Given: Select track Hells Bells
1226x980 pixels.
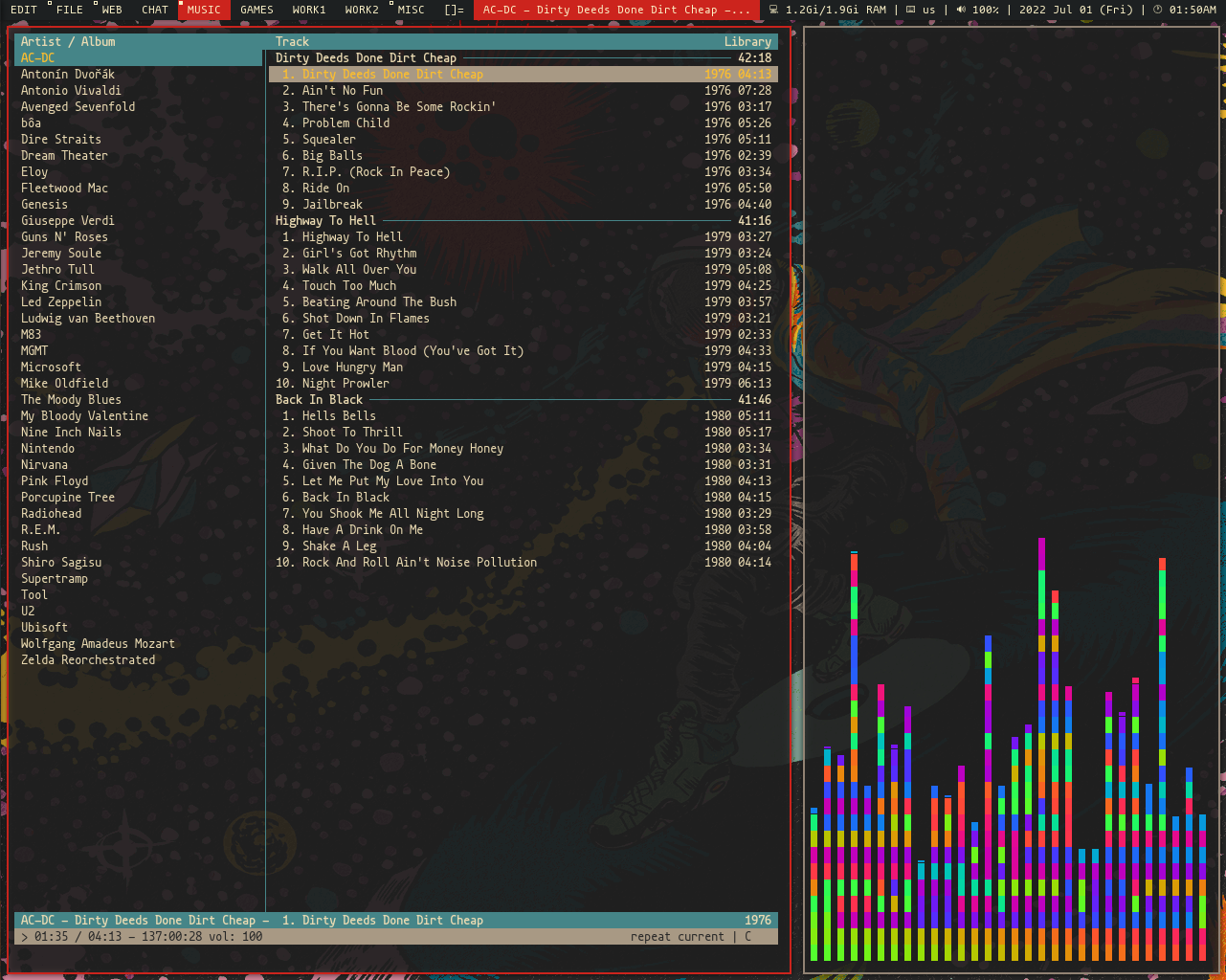Looking at the screenshot, I should coord(524,416).
